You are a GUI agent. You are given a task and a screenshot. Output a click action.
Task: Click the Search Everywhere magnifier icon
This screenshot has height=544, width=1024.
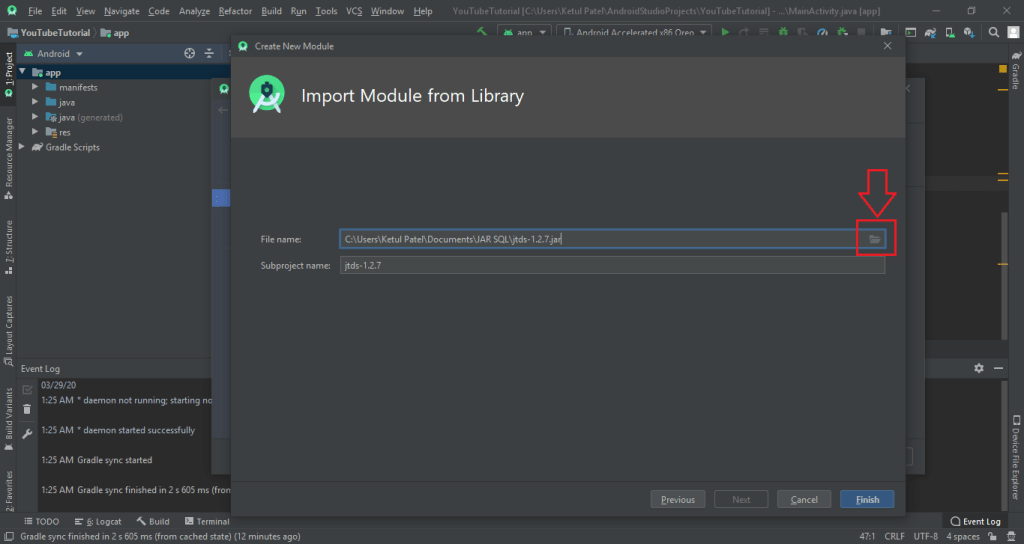pos(995,32)
